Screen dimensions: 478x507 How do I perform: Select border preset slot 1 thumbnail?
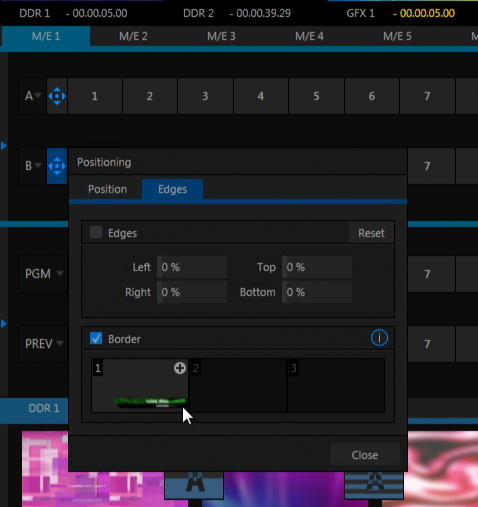coord(140,386)
